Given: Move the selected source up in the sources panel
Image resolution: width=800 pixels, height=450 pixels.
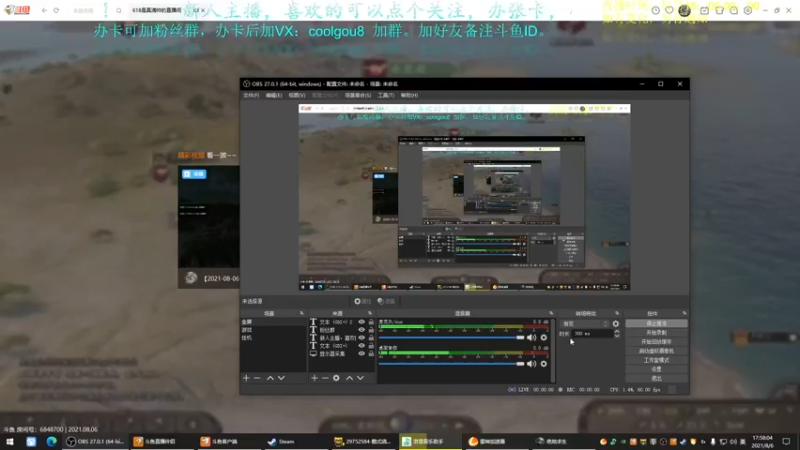Looking at the screenshot, I should click(349, 378).
